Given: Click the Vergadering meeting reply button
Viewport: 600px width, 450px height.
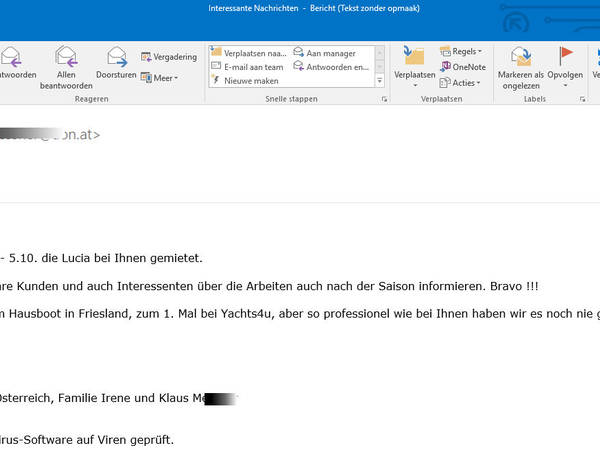Looking at the screenshot, I should 169,57.
